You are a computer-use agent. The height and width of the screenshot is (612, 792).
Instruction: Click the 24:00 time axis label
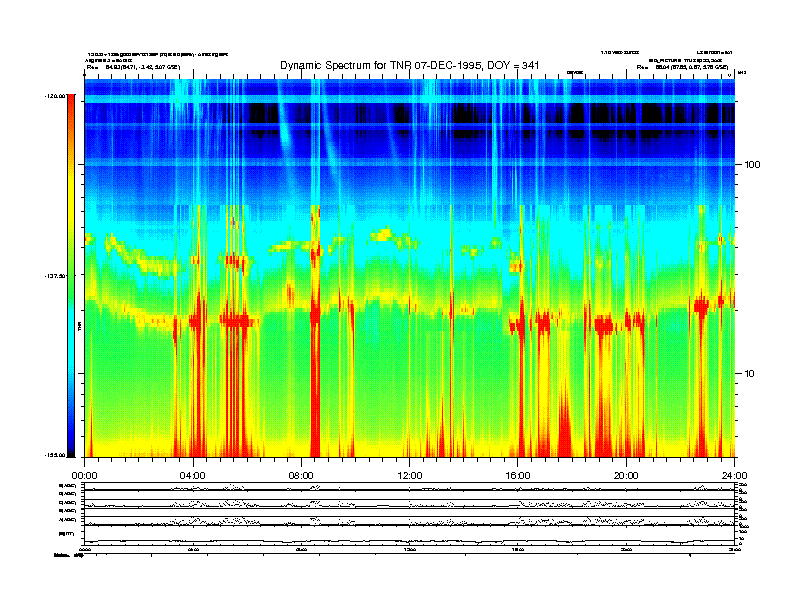coord(734,476)
